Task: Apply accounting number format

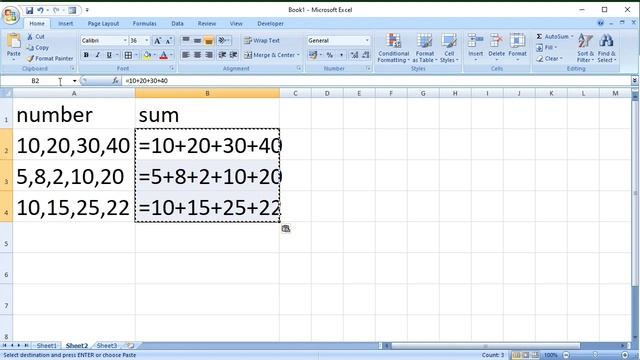Action: [x=313, y=55]
